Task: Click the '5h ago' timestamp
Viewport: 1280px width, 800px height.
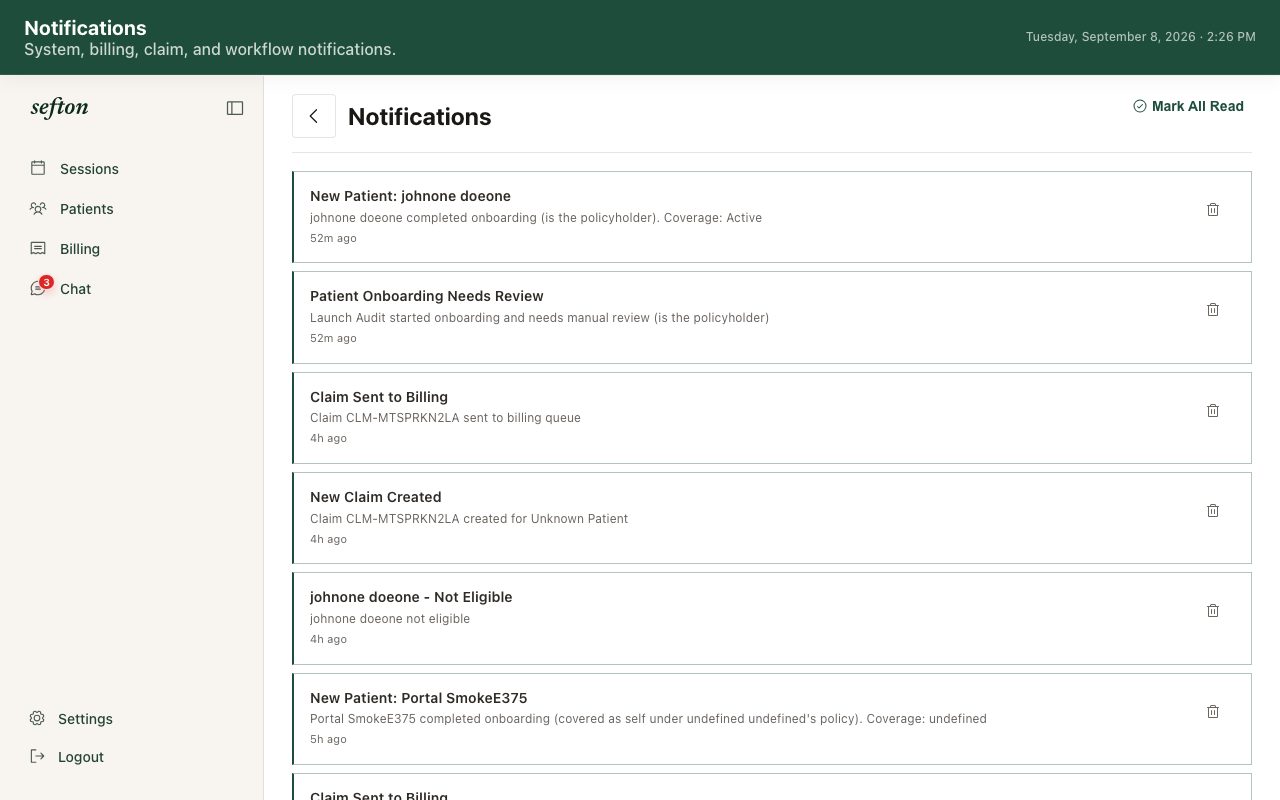Action: click(x=328, y=739)
